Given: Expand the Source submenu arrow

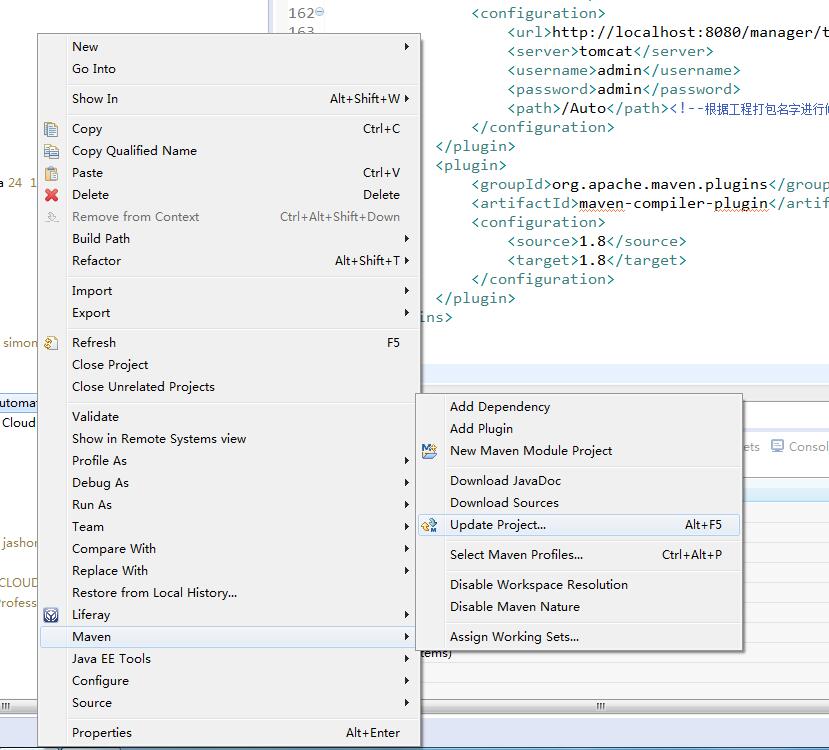Looking at the screenshot, I should click(407, 702).
